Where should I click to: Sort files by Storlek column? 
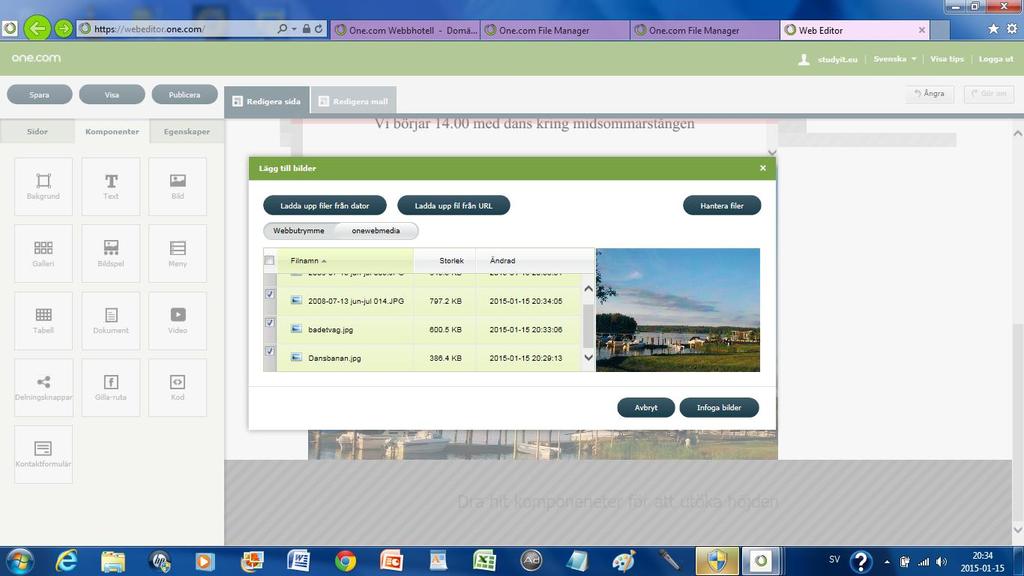point(445,261)
